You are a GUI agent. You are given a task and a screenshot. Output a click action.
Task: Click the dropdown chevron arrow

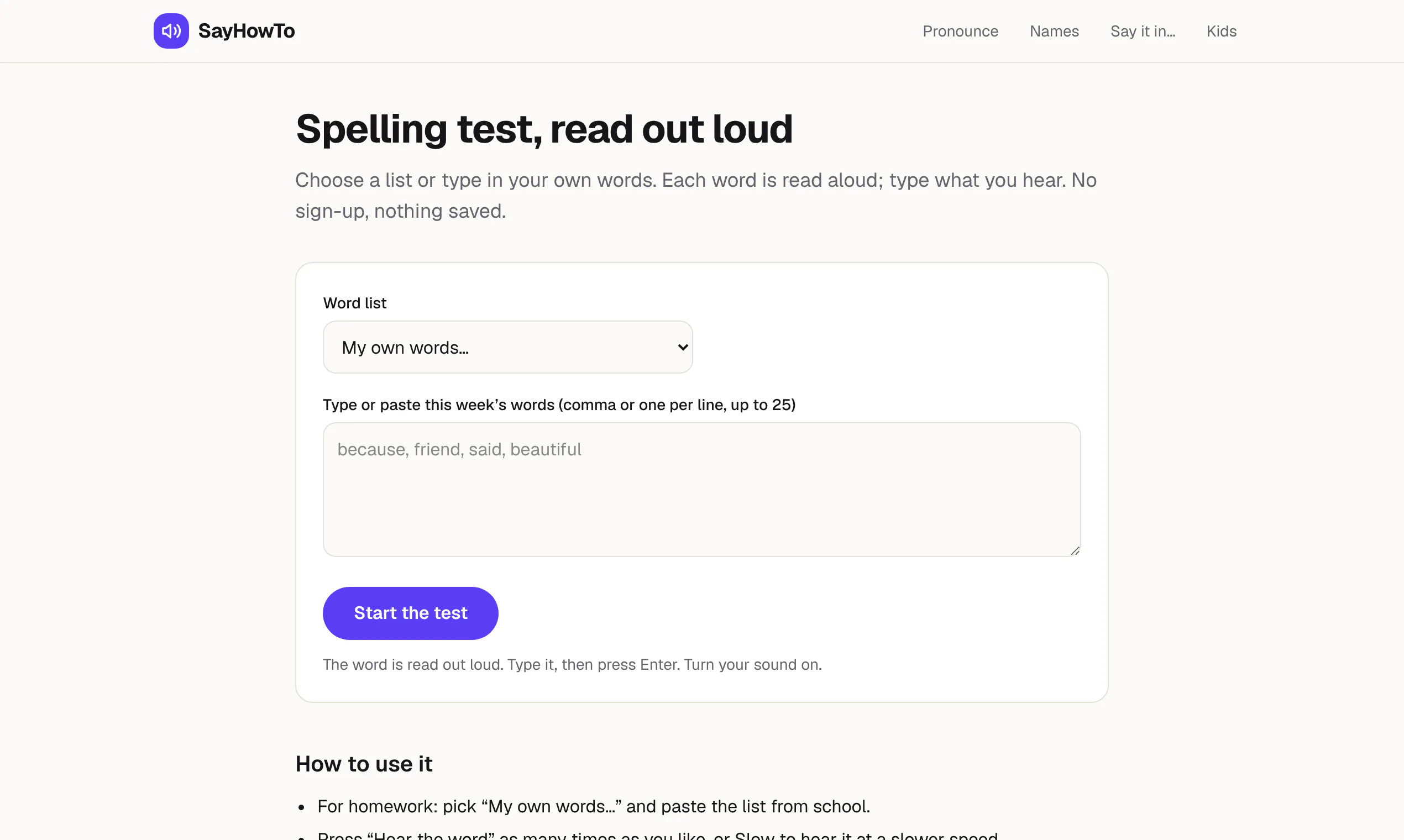coord(683,347)
